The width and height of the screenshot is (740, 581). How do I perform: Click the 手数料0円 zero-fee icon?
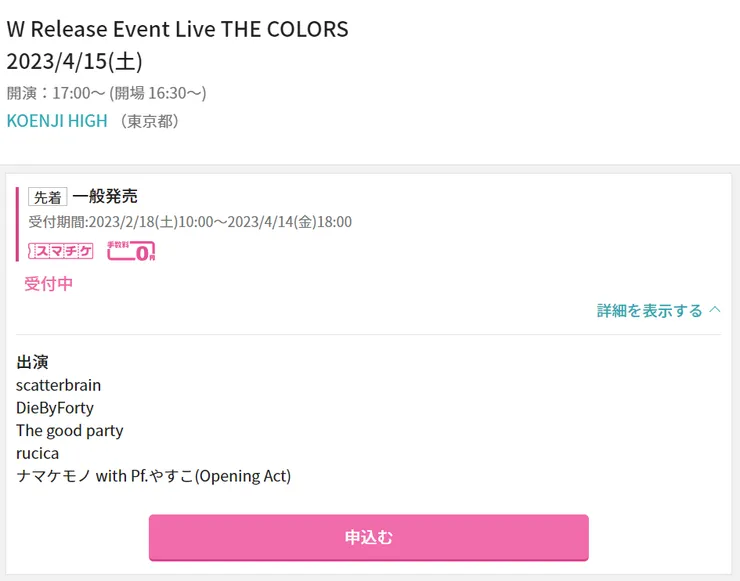point(131,251)
